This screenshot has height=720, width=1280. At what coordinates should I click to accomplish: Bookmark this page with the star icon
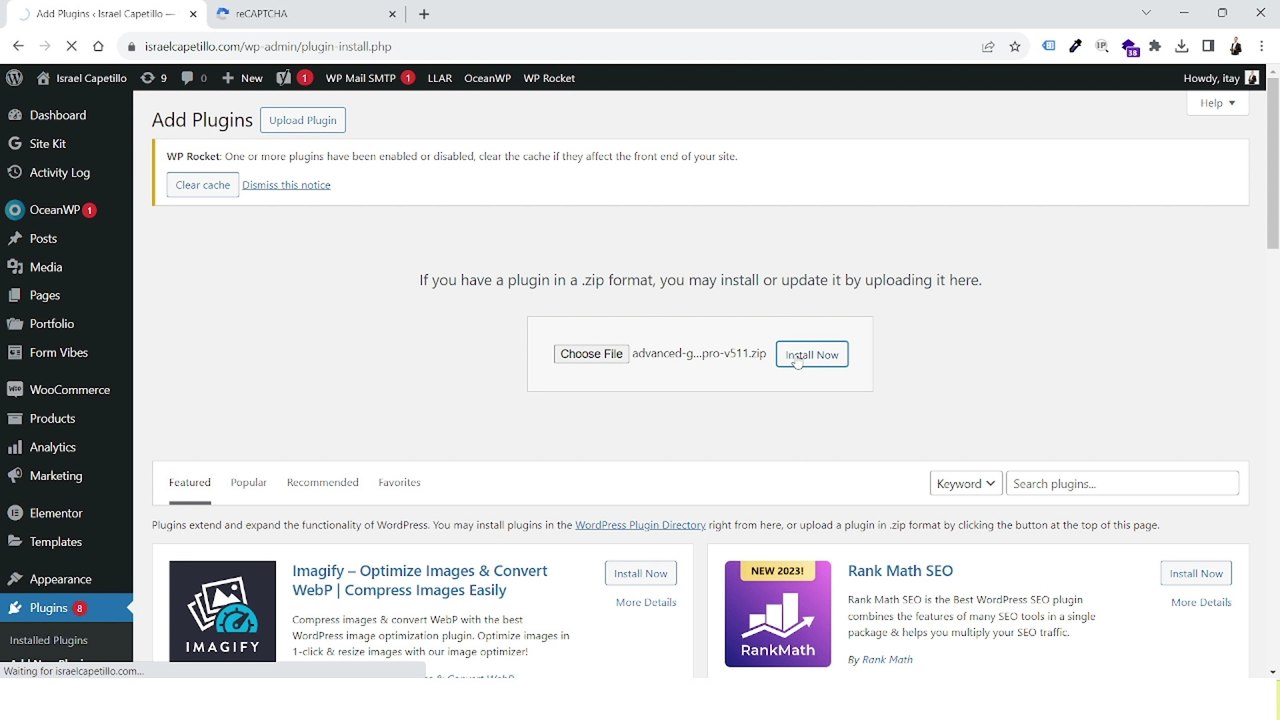point(1015,46)
